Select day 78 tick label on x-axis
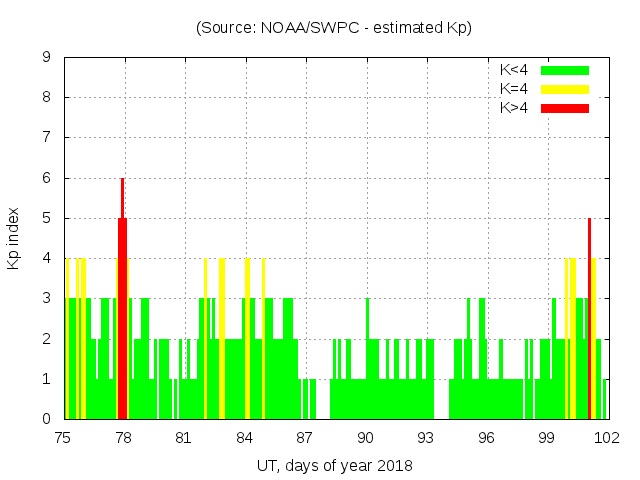The width and height of the screenshot is (640, 480). point(123,438)
